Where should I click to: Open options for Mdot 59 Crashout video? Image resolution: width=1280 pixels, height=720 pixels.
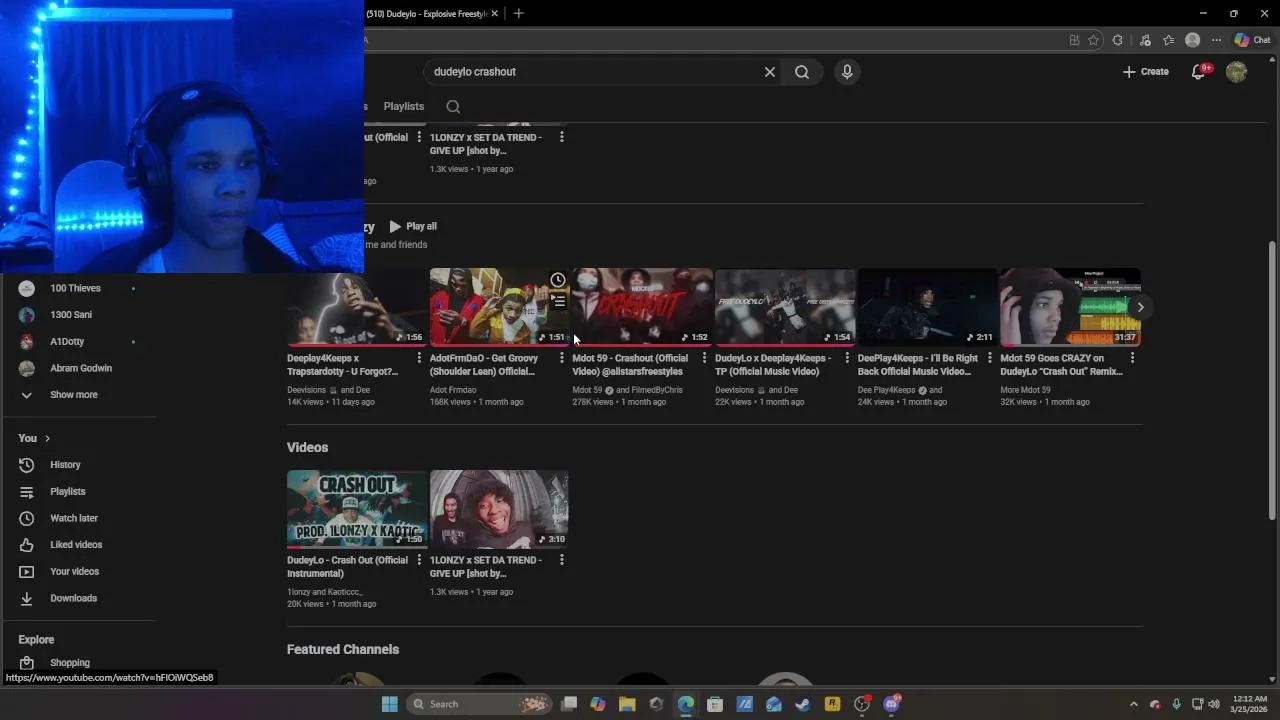704,358
